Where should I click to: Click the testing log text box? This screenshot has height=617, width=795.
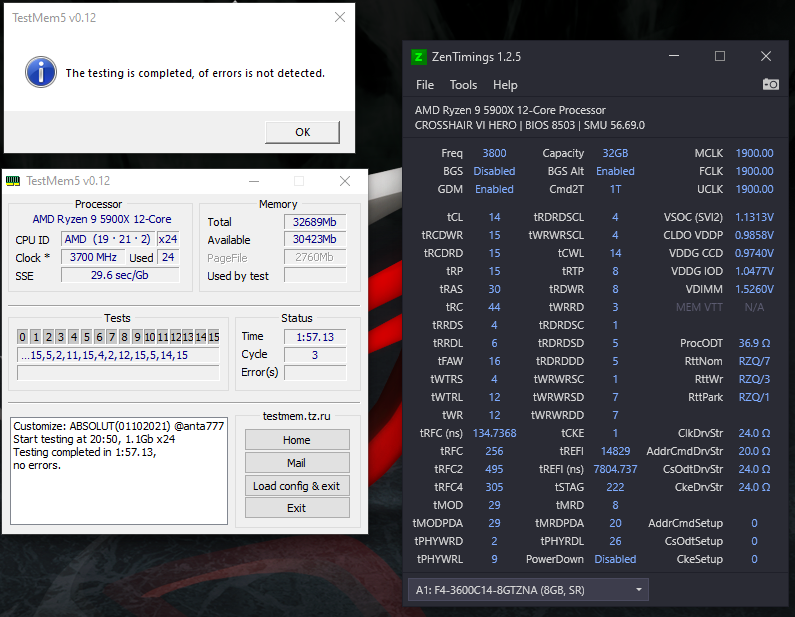click(119, 471)
